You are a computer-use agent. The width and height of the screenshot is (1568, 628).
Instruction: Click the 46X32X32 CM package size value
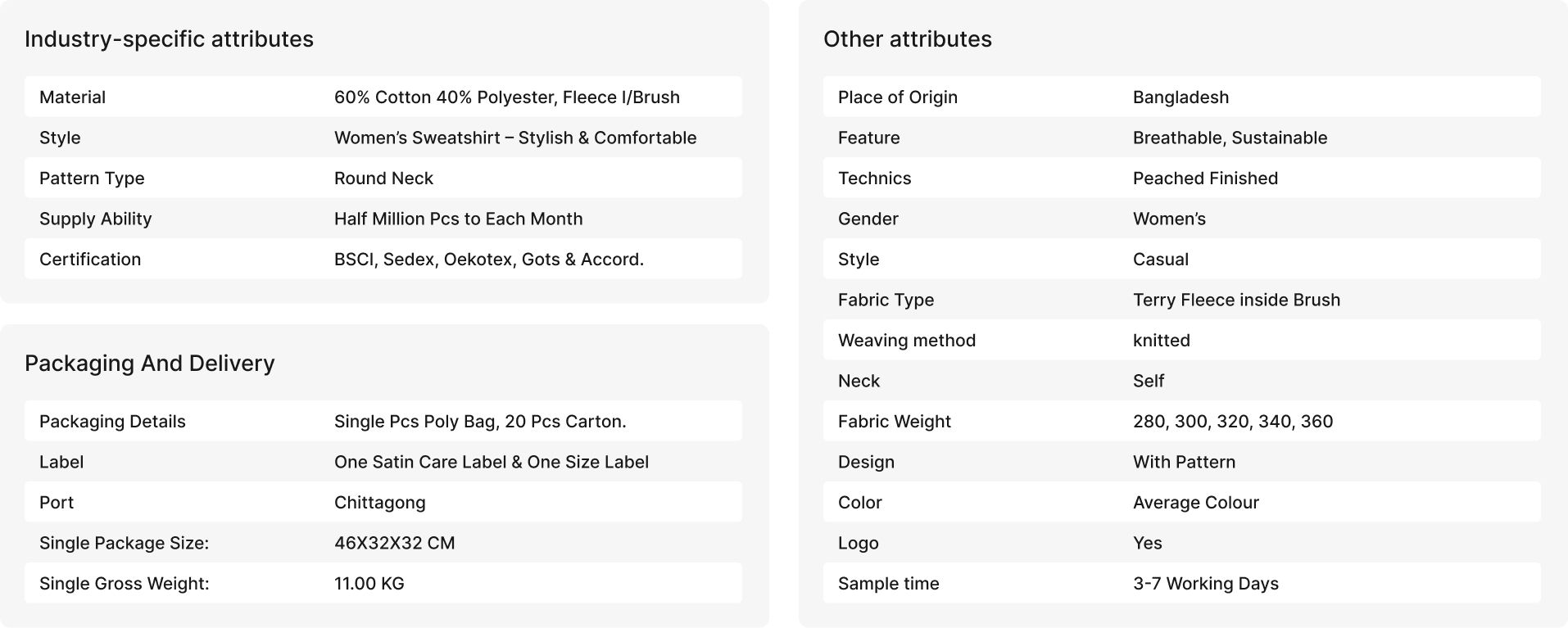tap(394, 543)
